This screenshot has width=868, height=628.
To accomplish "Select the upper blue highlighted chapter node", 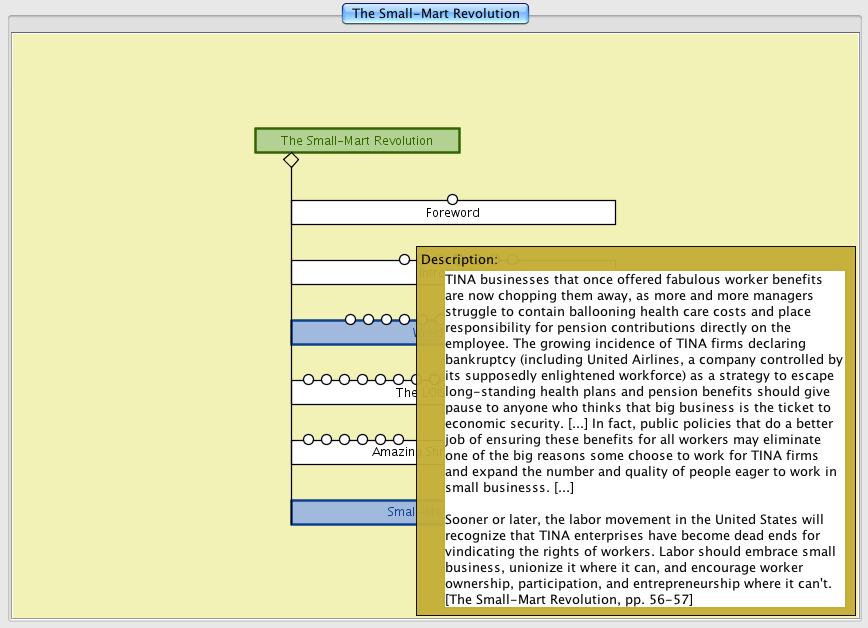I will coord(352,334).
